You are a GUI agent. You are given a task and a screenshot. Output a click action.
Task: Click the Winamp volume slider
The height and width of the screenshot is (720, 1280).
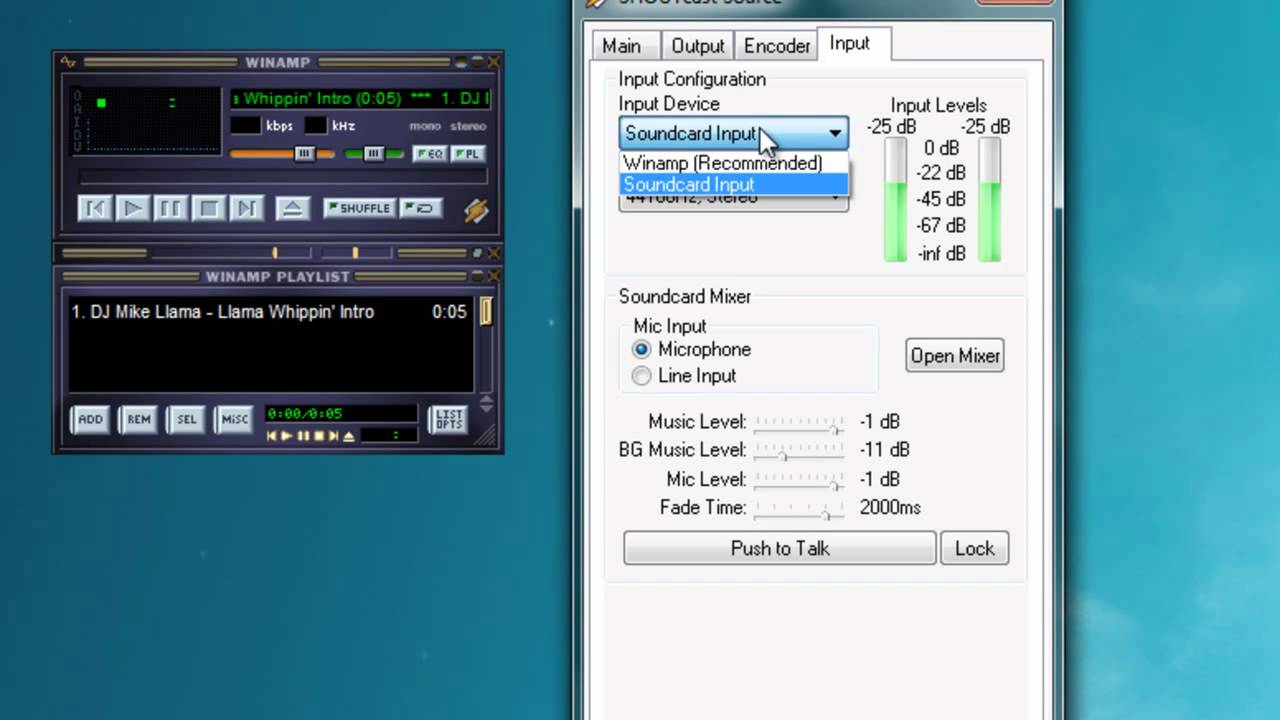click(281, 153)
